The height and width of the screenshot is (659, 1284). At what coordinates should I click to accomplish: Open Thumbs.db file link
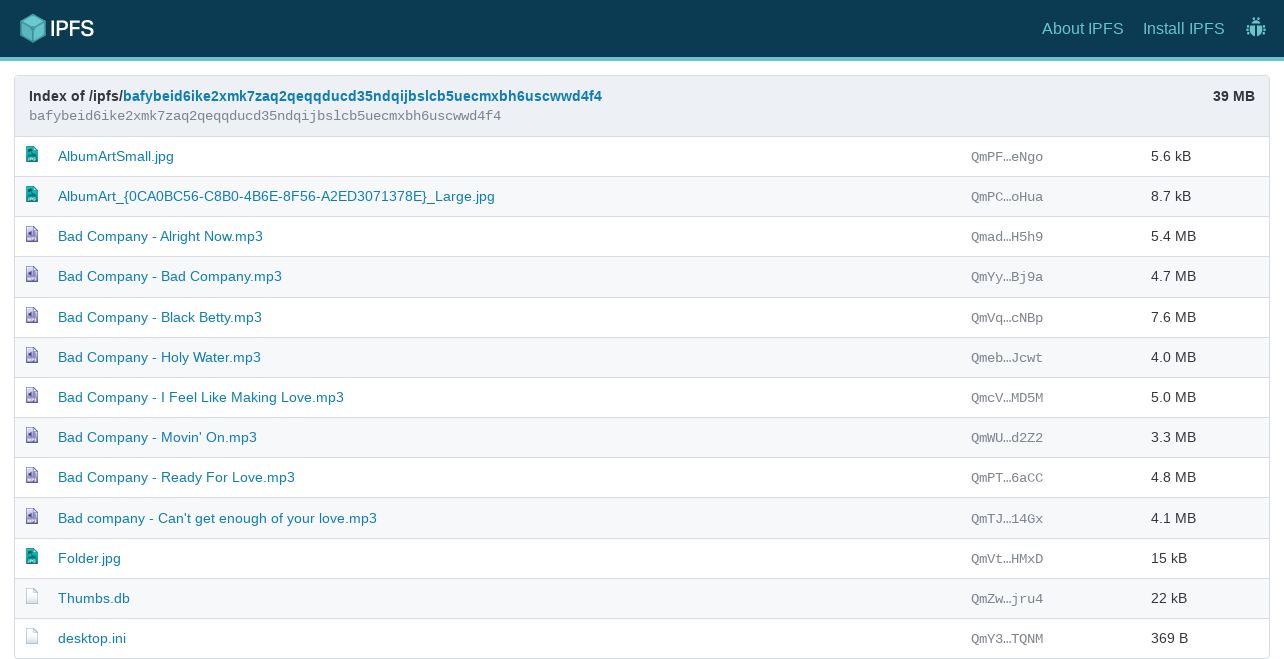click(94, 598)
